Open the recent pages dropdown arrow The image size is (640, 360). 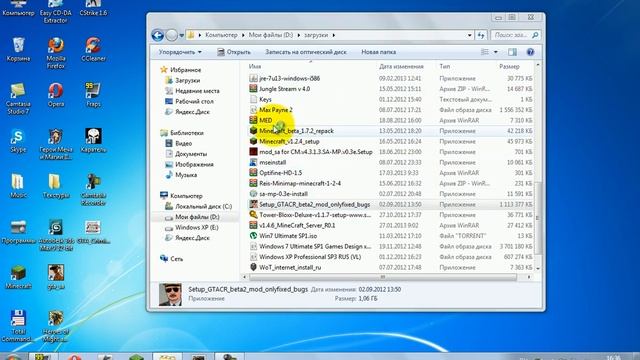pos(182,36)
